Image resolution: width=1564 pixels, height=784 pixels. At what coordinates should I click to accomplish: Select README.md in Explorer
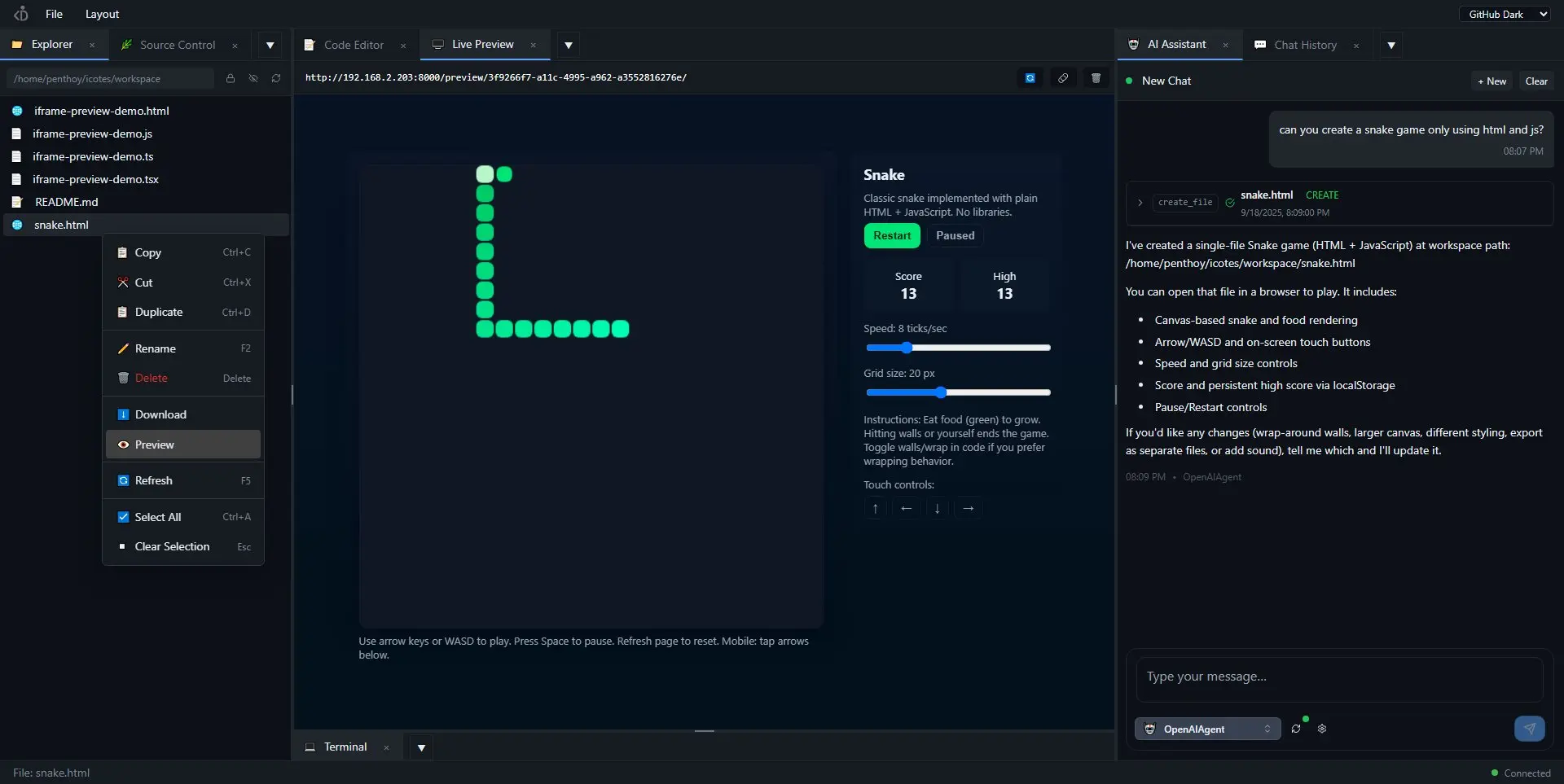147,202
